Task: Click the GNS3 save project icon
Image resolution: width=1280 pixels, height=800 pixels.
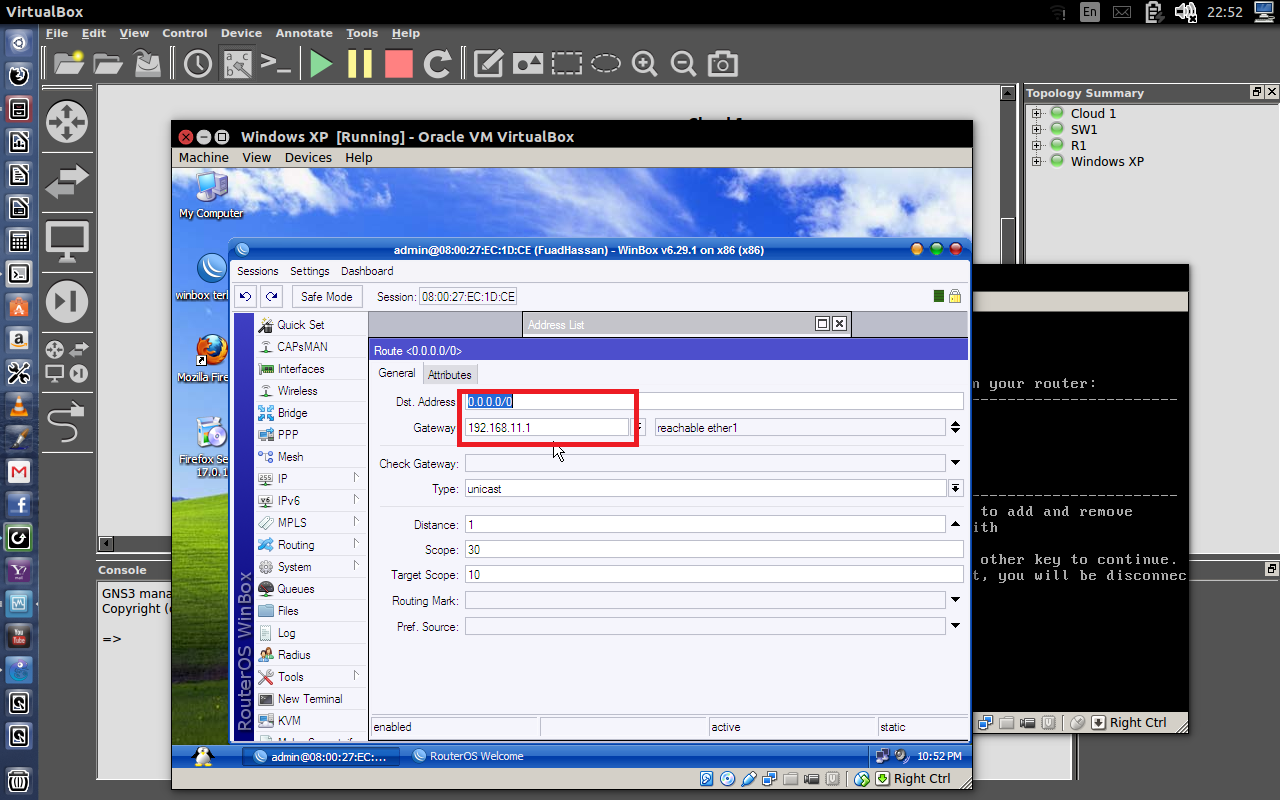Action: (147, 64)
